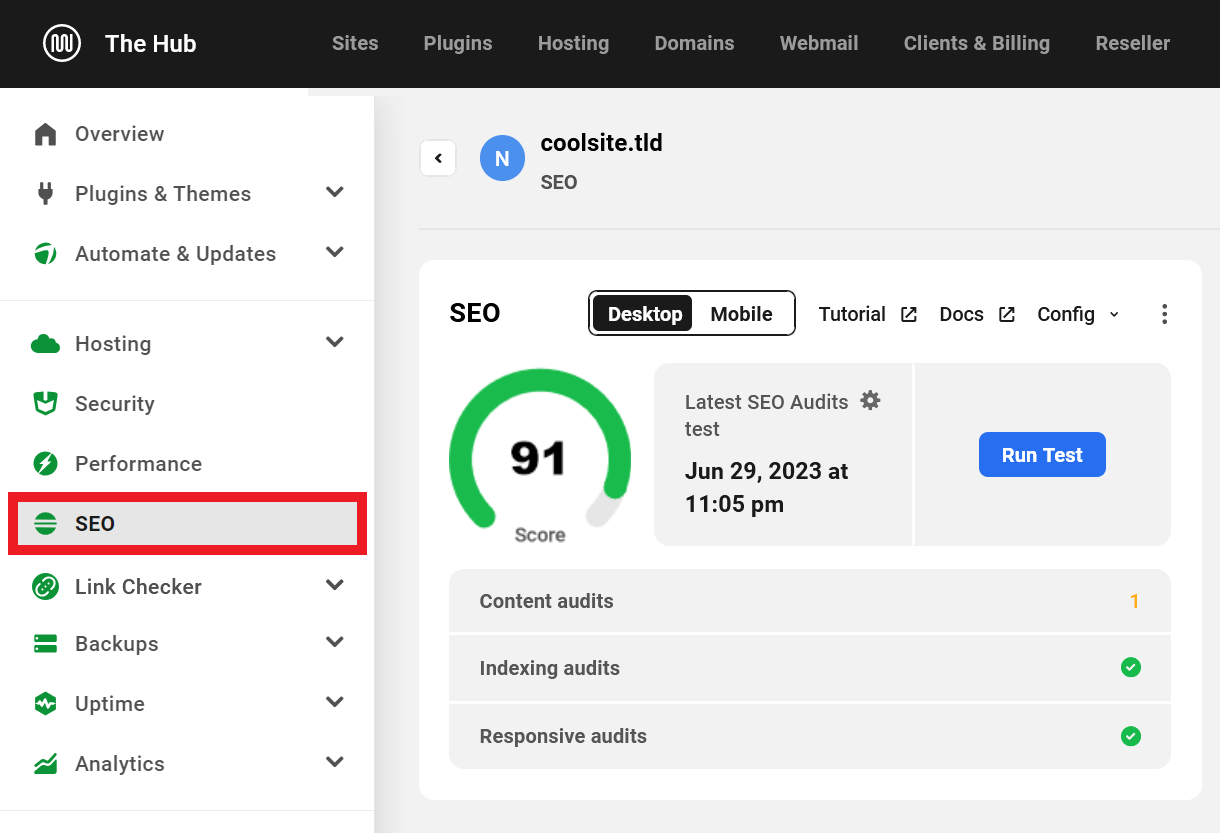1220x833 pixels.
Task: Click the Link Checker chain icon
Action: pos(45,586)
